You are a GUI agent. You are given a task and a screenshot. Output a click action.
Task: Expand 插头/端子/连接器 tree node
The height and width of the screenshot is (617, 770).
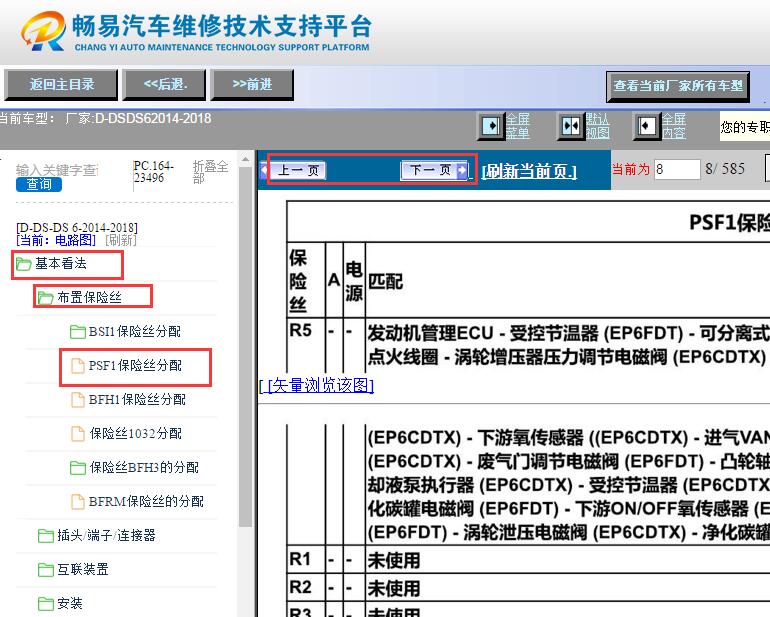pyautogui.click(x=106, y=535)
